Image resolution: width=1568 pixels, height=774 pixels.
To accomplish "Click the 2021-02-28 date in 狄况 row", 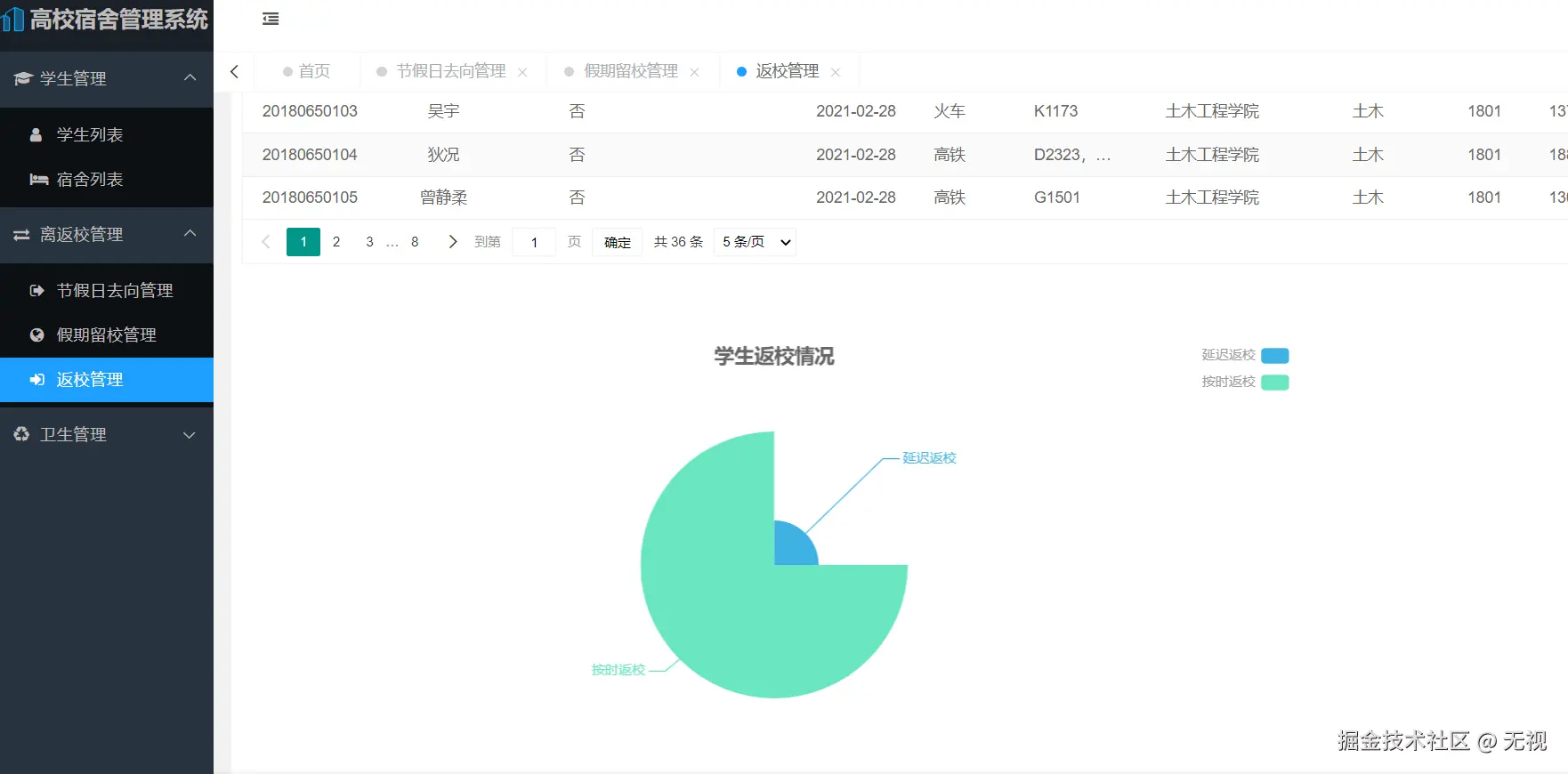I will point(856,155).
